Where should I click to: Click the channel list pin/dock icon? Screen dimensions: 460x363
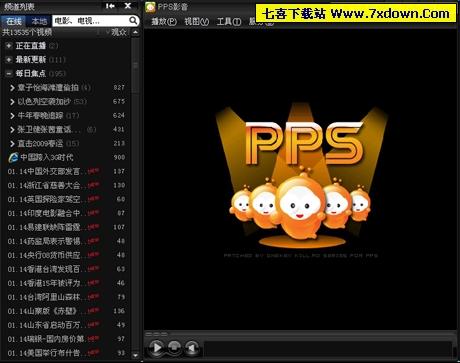tap(110, 6)
